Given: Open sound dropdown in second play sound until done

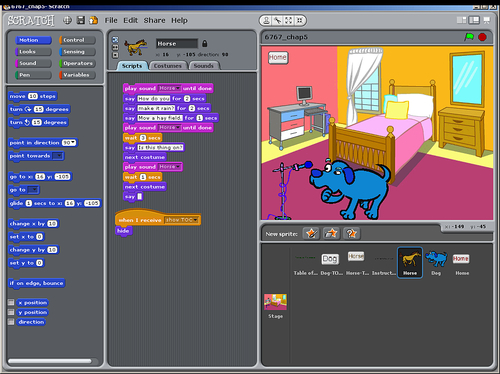Looking at the screenshot, I should 178,128.
